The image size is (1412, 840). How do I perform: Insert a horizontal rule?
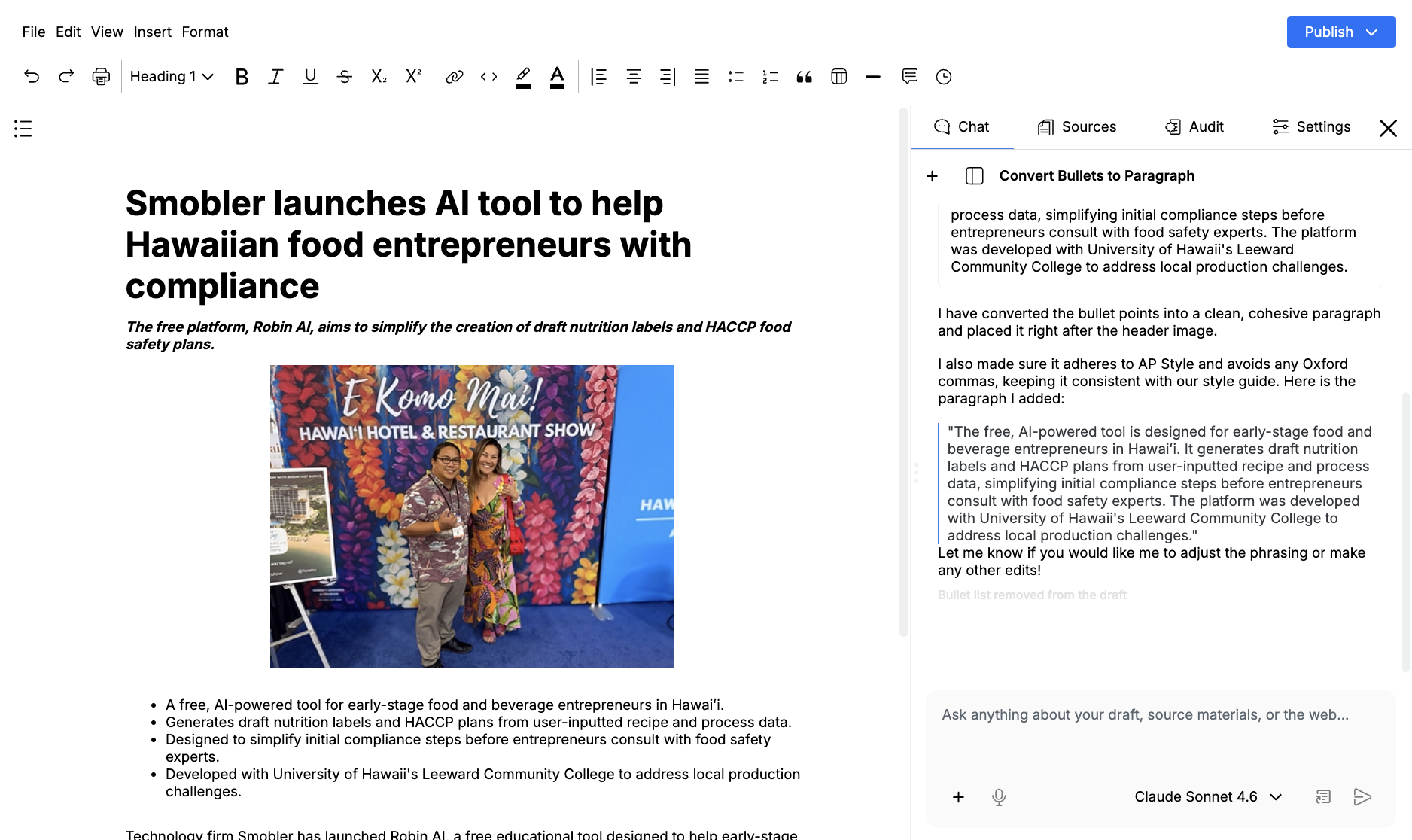873,77
